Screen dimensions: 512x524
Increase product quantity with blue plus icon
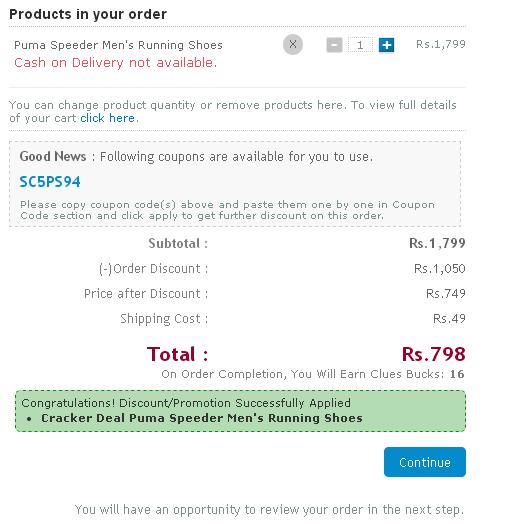click(386, 45)
